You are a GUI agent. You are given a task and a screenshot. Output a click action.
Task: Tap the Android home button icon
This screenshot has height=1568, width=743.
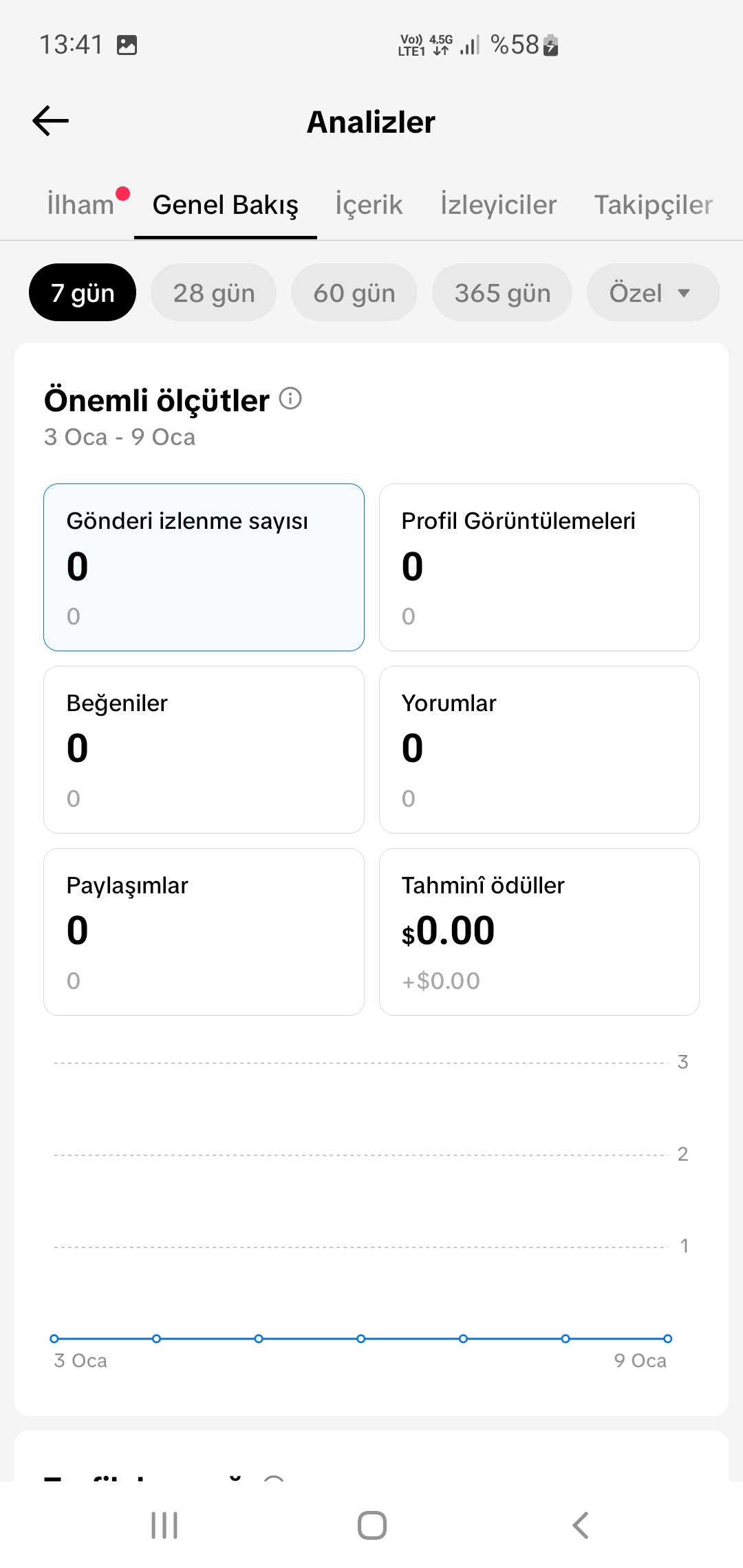pyautogui.click(x=371, y=1525)
